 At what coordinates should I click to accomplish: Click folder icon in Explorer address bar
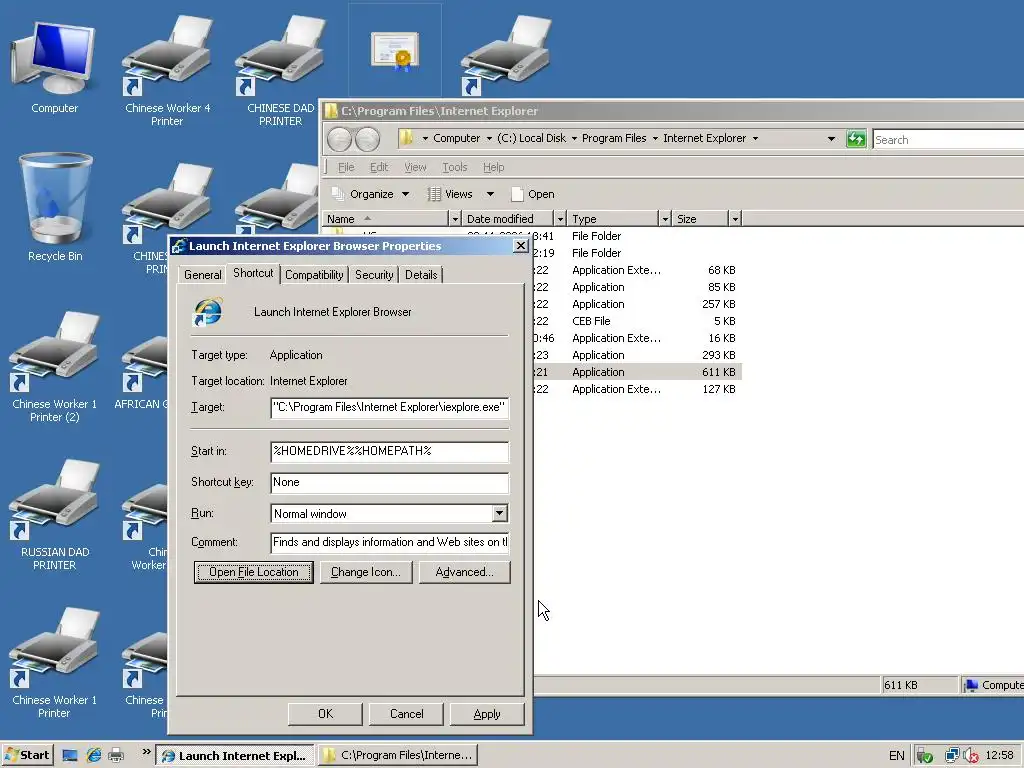[x=406, y=138]
